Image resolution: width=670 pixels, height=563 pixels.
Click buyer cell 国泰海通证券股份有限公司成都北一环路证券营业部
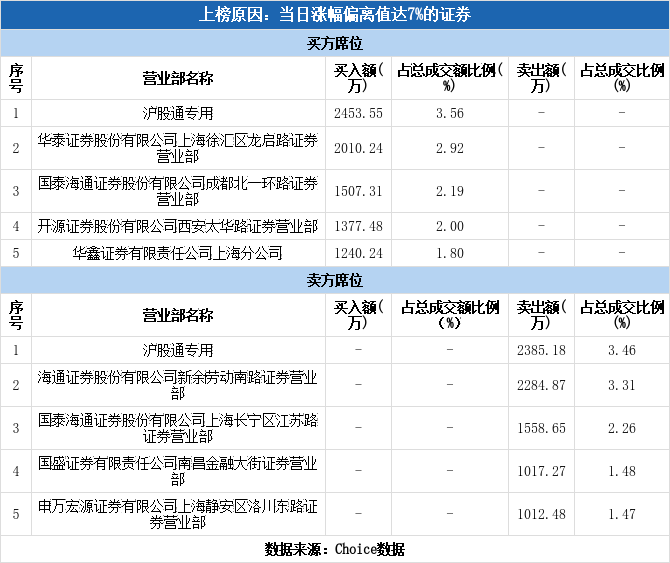tap(178, 191)
